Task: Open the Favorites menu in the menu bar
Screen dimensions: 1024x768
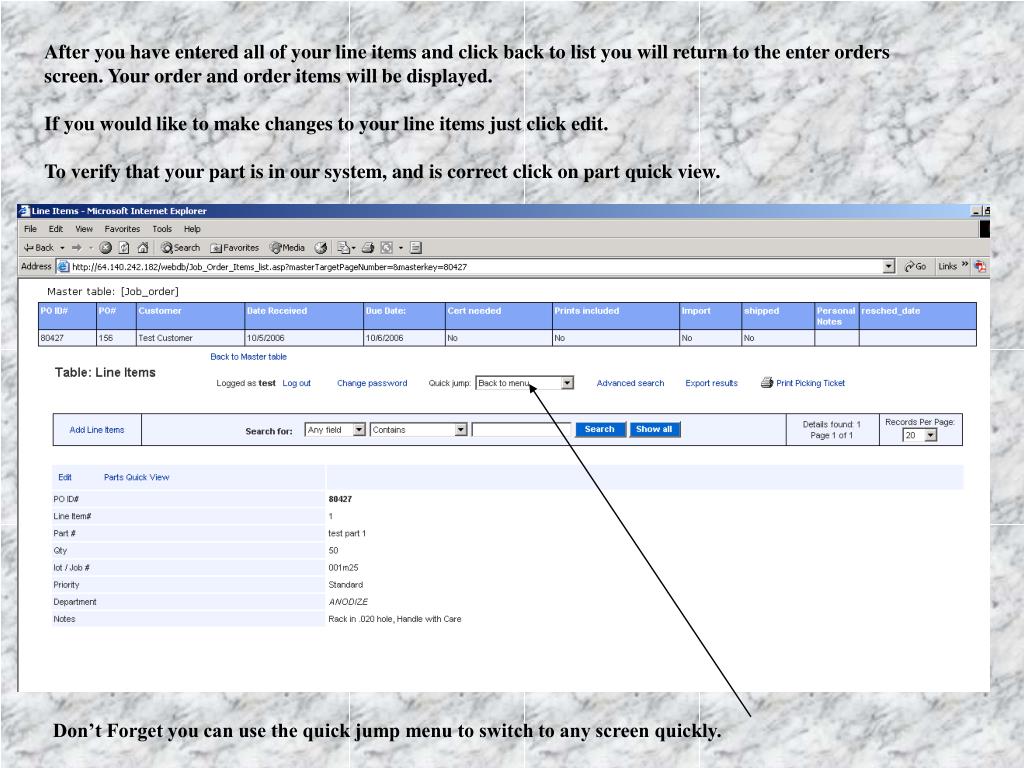Action: tap(122, 229)
